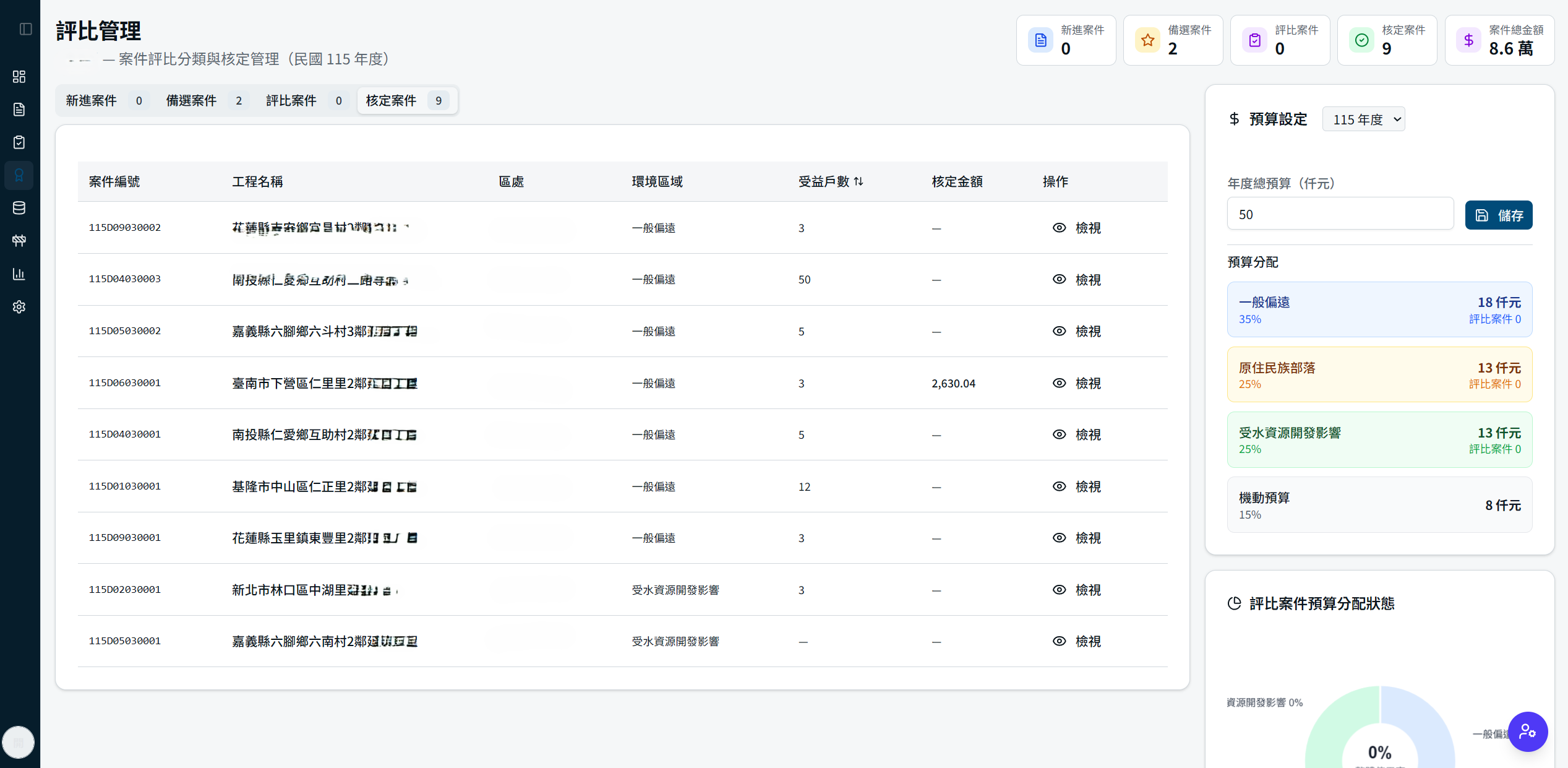
Task: Click the 儲存 save button
Action: point(1499,215)
